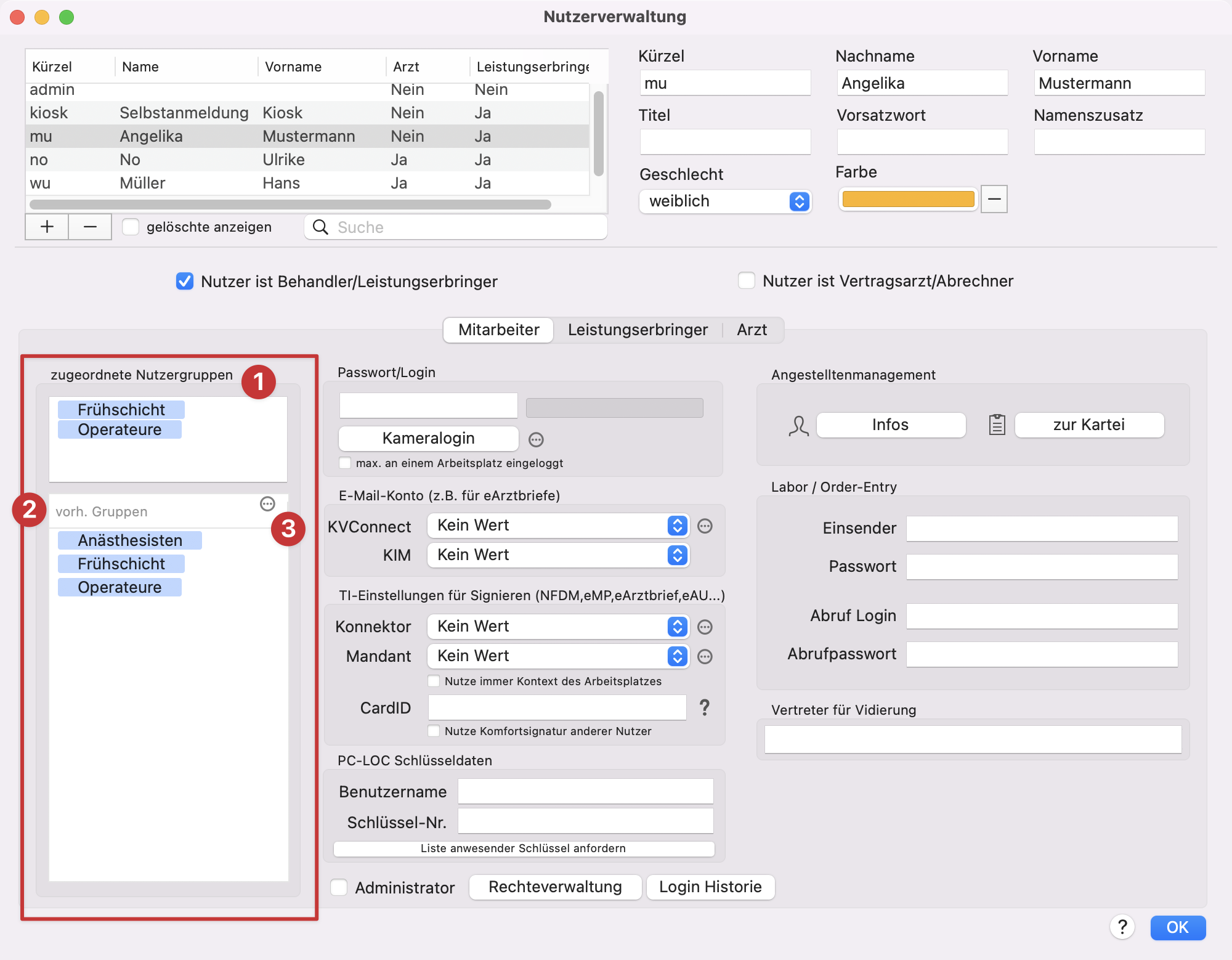Click Liste anwesender Schlüssel anfordern
Screen dimensions: 1232x960
pos(524,848)
